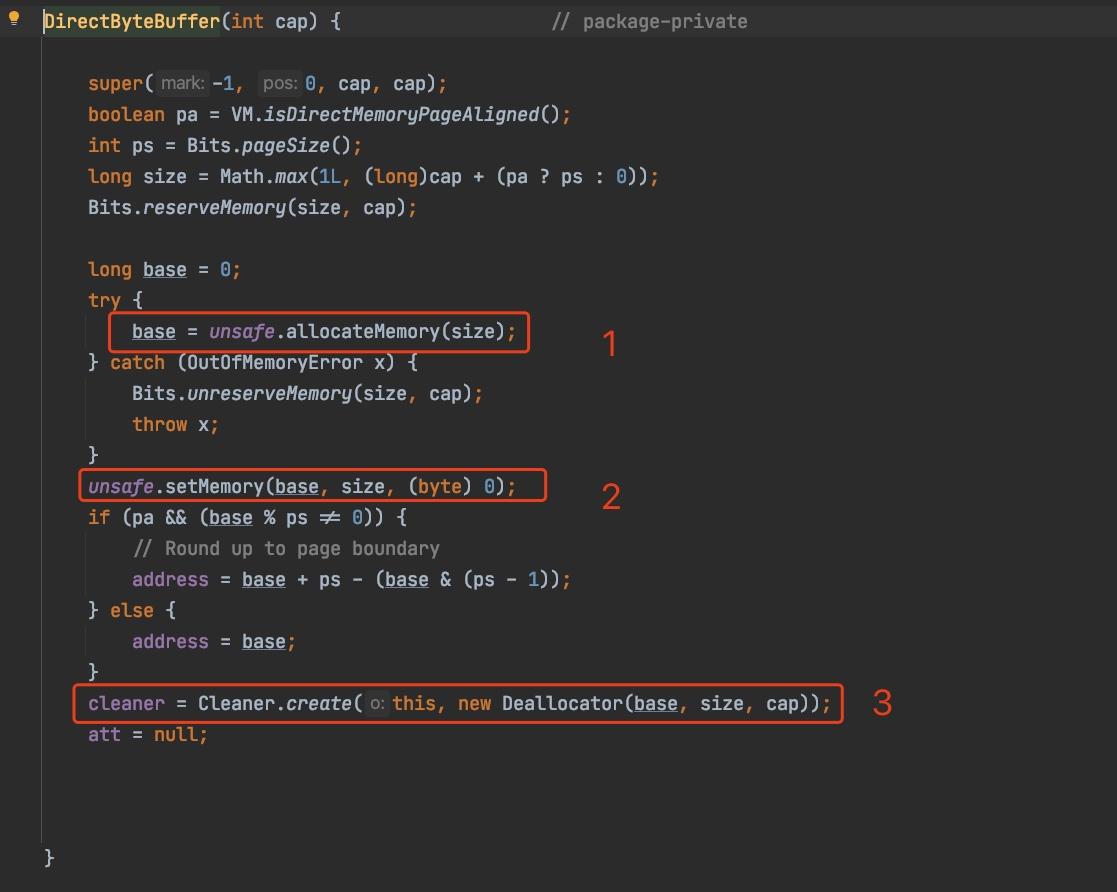Click the yellow lightbulb intention icon
Viewport: 1117px width, 892px height.
click(14, 19)
